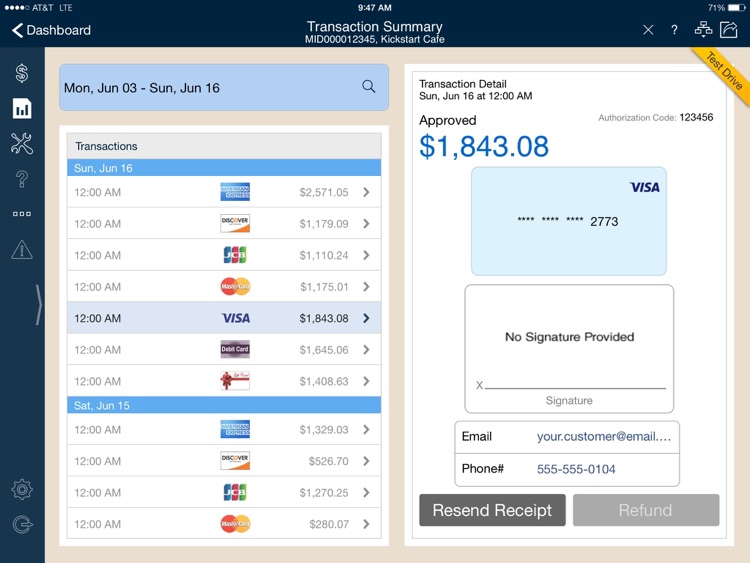Open the wrench tools sidebar icon
The height and width of the screenshot is (563, 750).
(22, 144)
